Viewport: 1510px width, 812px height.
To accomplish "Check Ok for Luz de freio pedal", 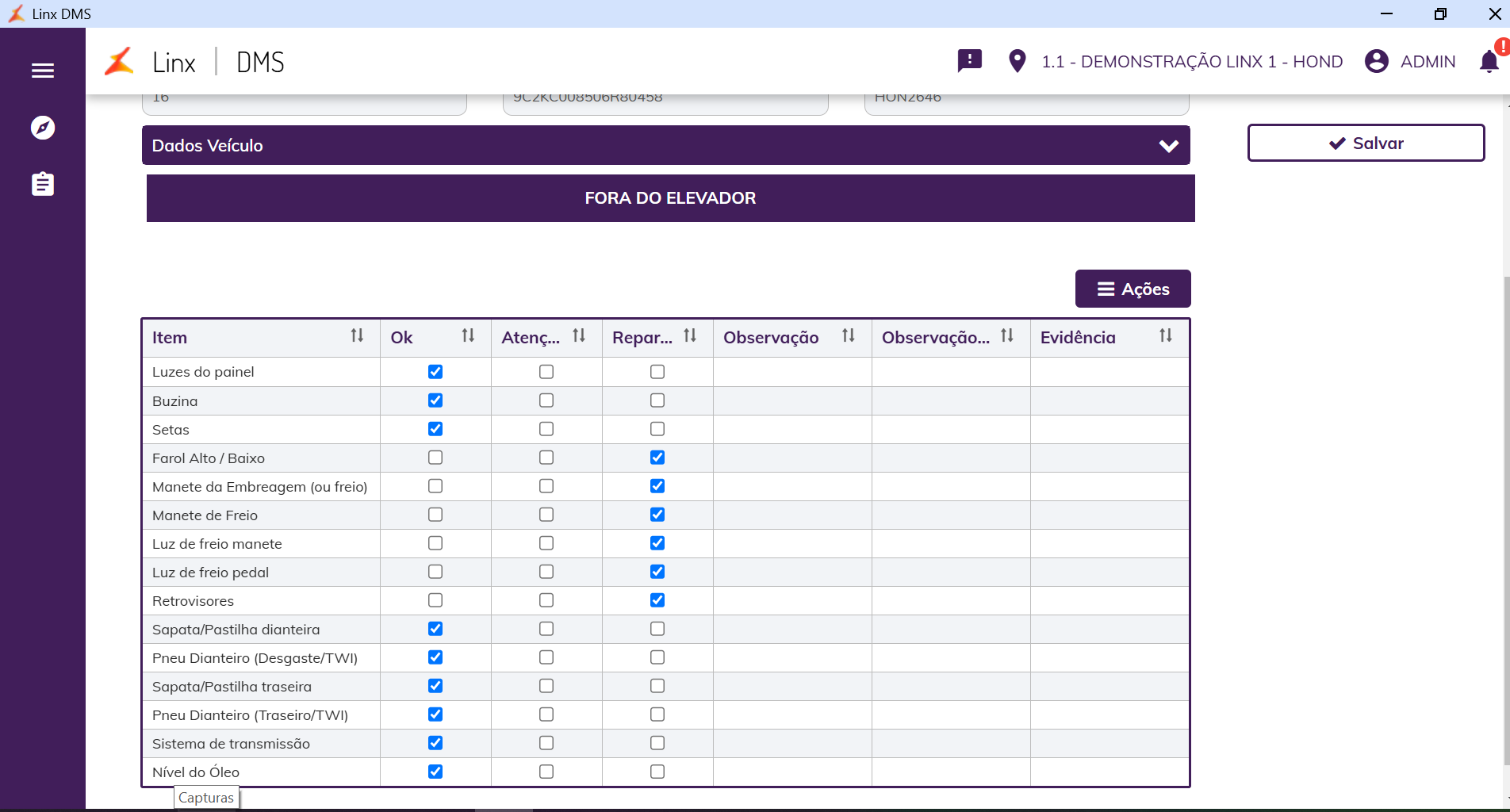I will 435,572.
